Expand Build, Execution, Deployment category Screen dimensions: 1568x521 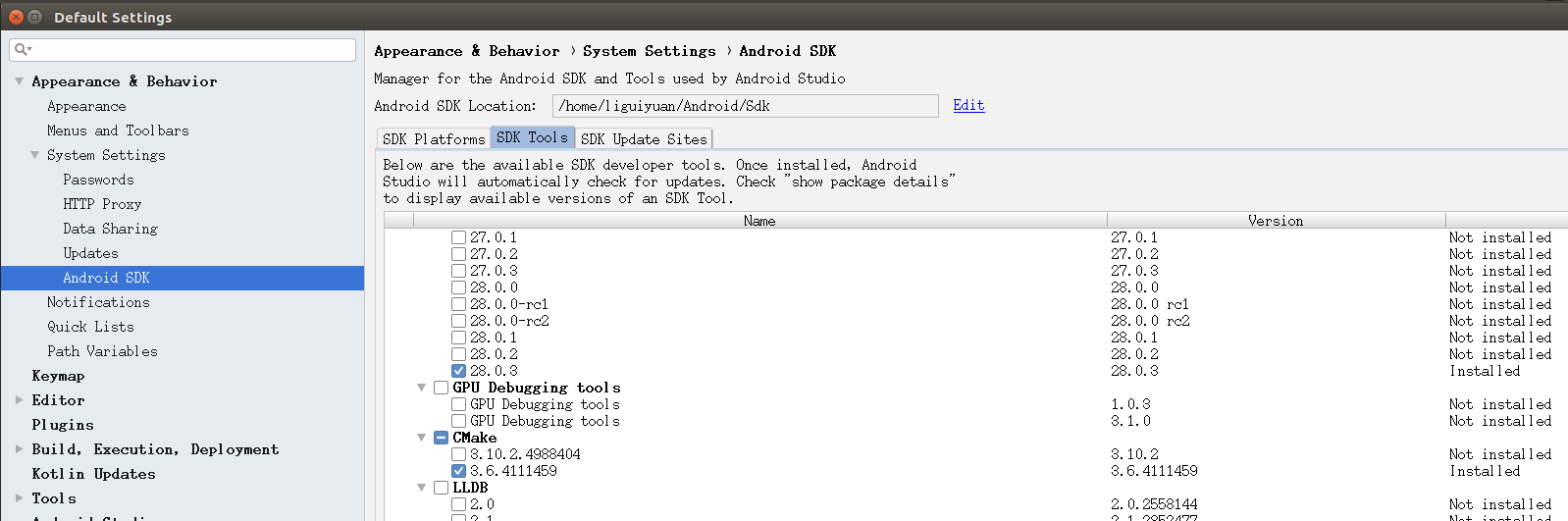click(19, 449)
